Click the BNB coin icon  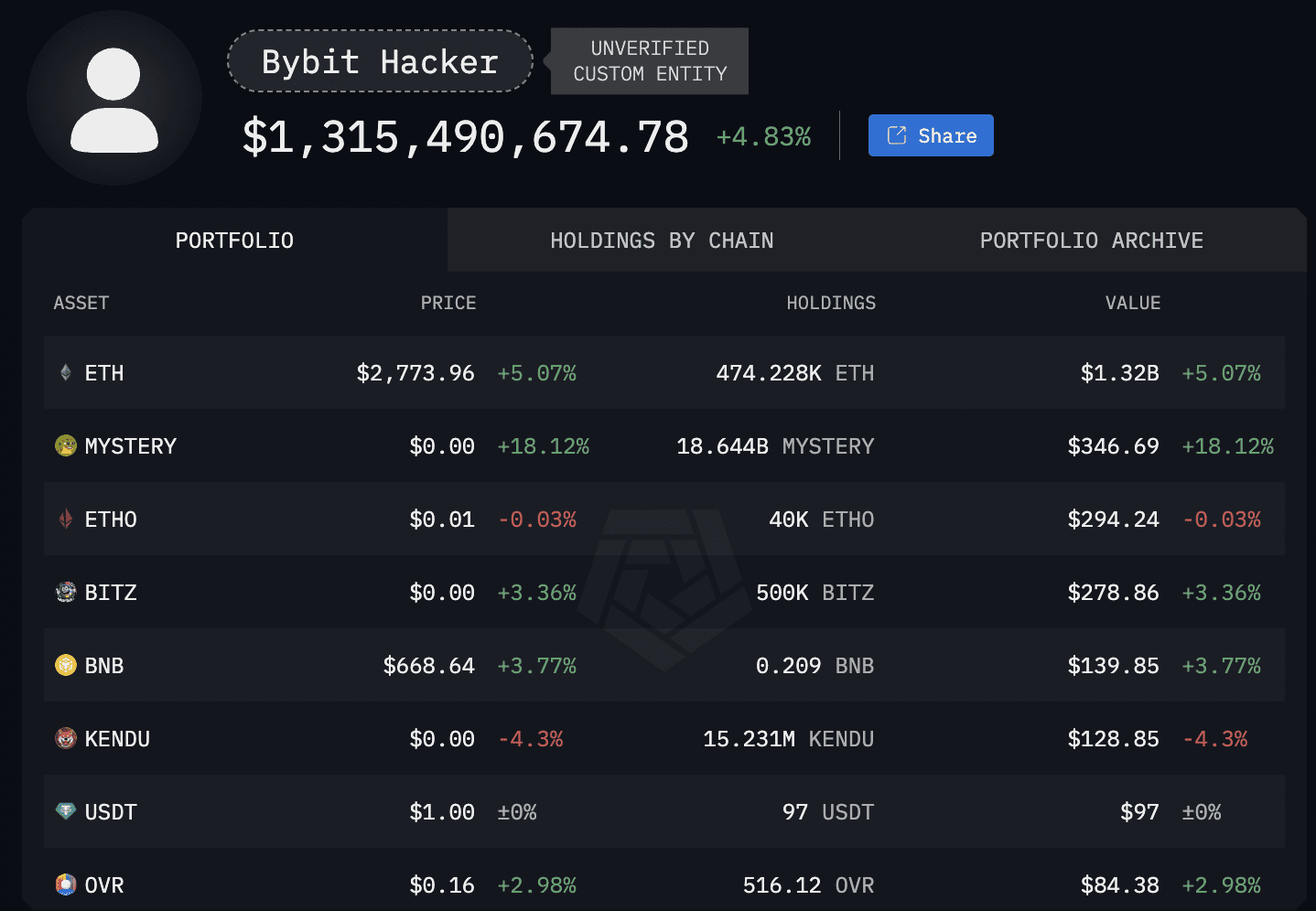[64, 665]
